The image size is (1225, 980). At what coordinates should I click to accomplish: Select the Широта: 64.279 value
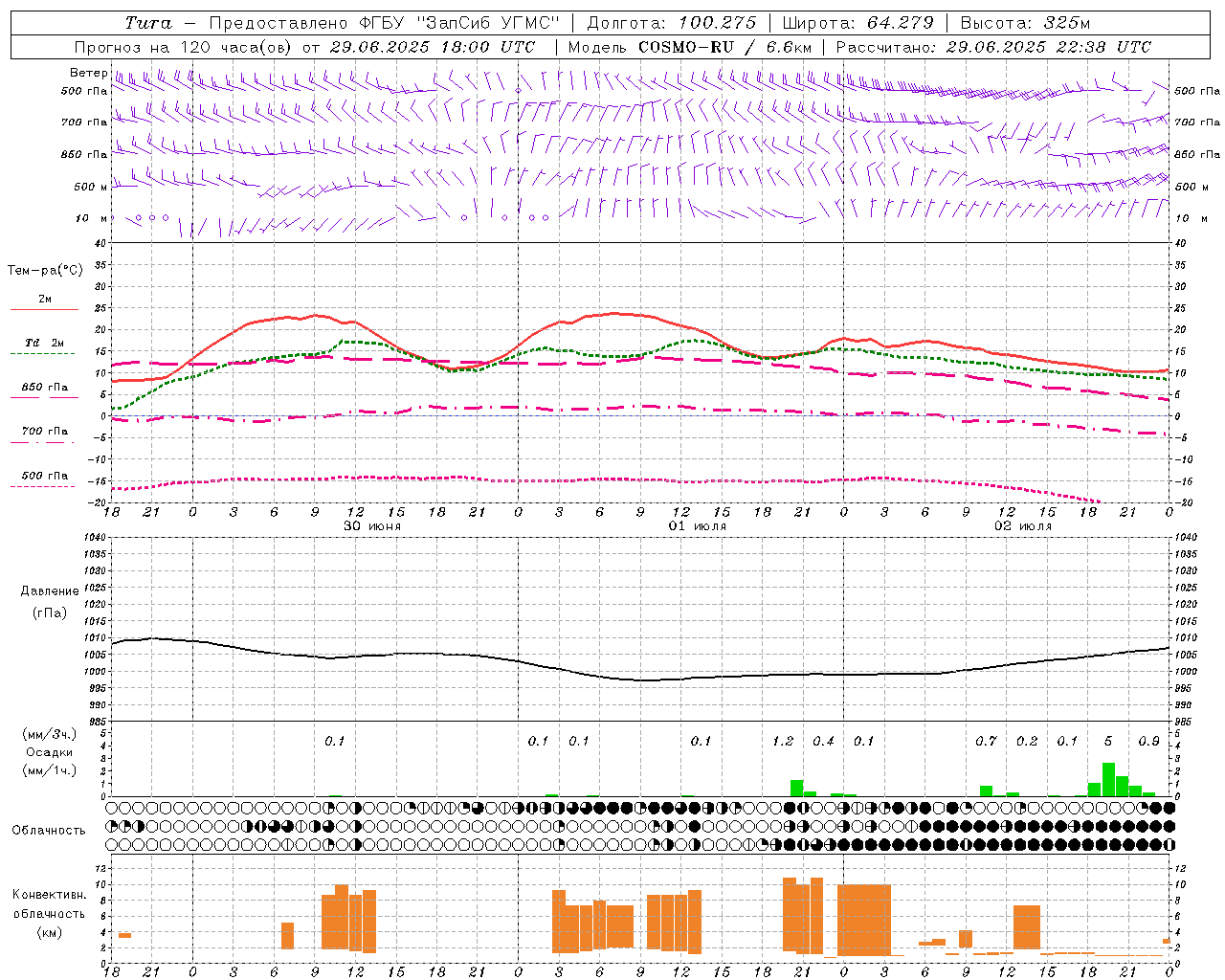point(857,23)
